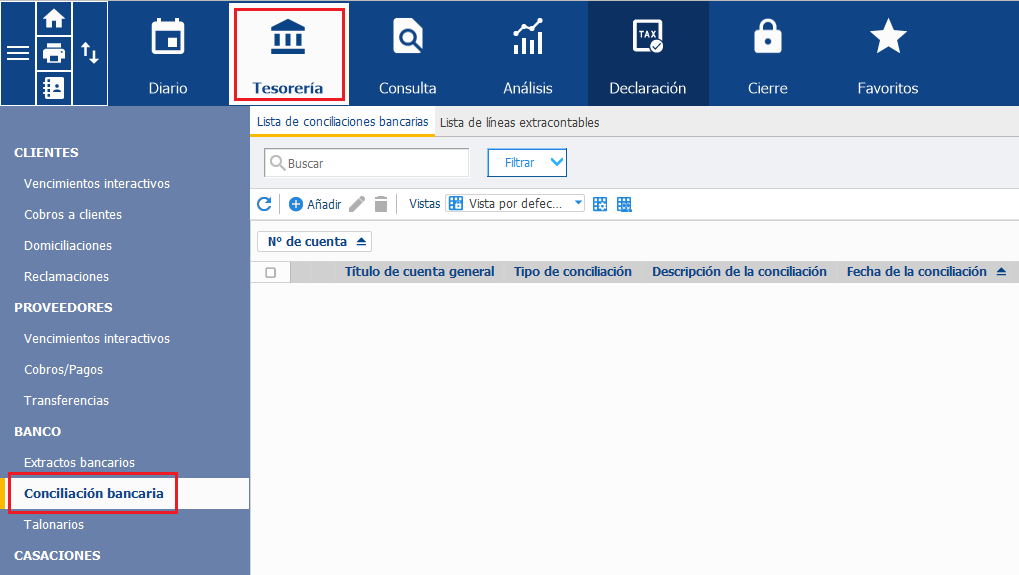Click the home icon

click(x=53, y=19)
